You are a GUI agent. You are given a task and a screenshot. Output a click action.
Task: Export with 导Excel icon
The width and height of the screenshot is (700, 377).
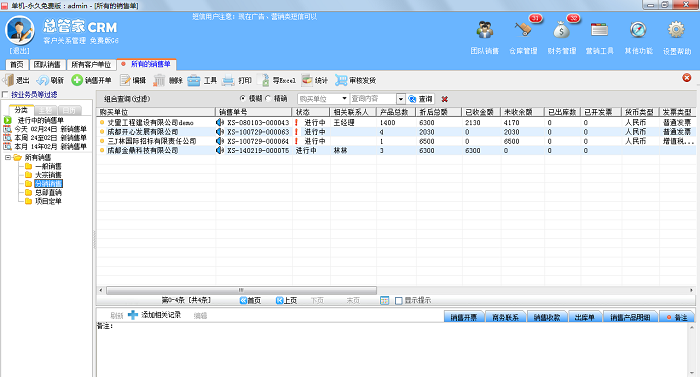(x=264, y=80)
